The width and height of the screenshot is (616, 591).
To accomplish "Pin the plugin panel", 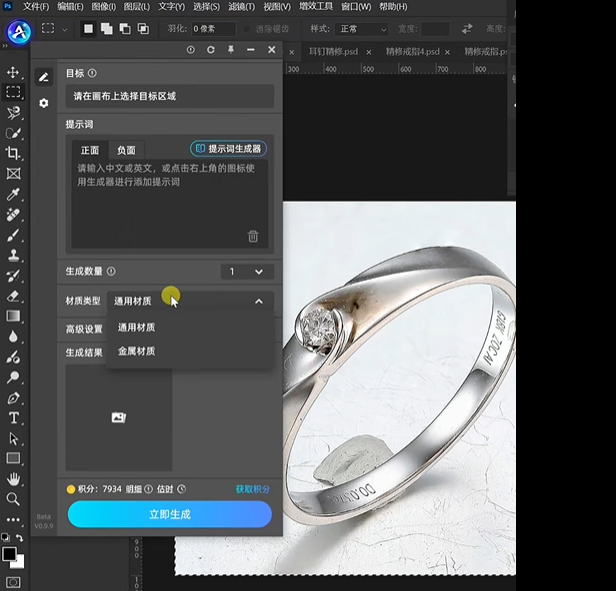I will click(x=231, y=50).
